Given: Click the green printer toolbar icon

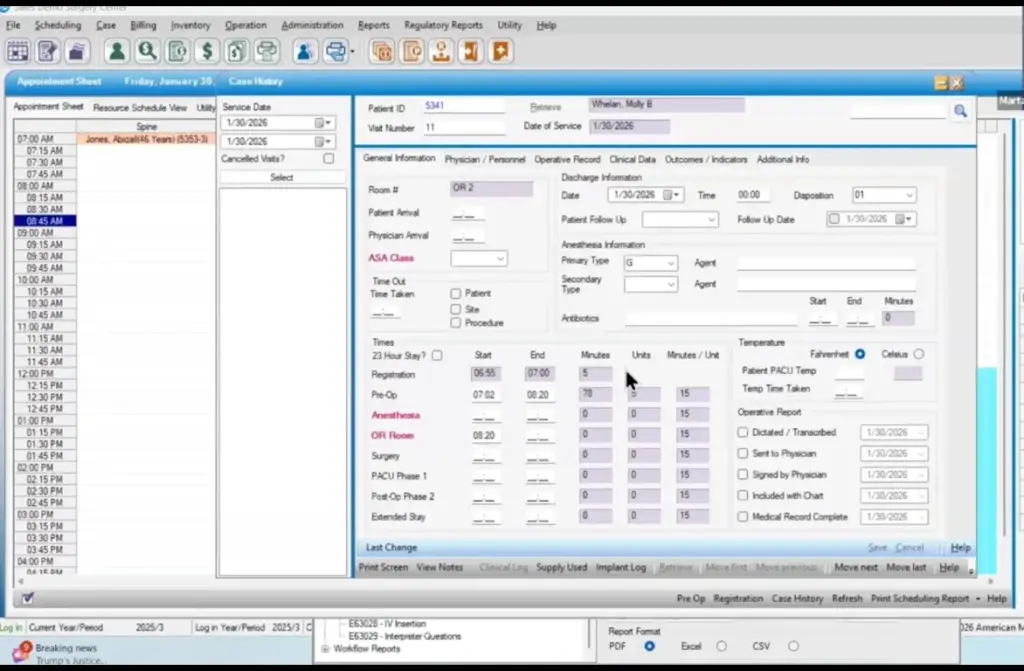Looking at the screenshot, I should (x=266, y=51).
